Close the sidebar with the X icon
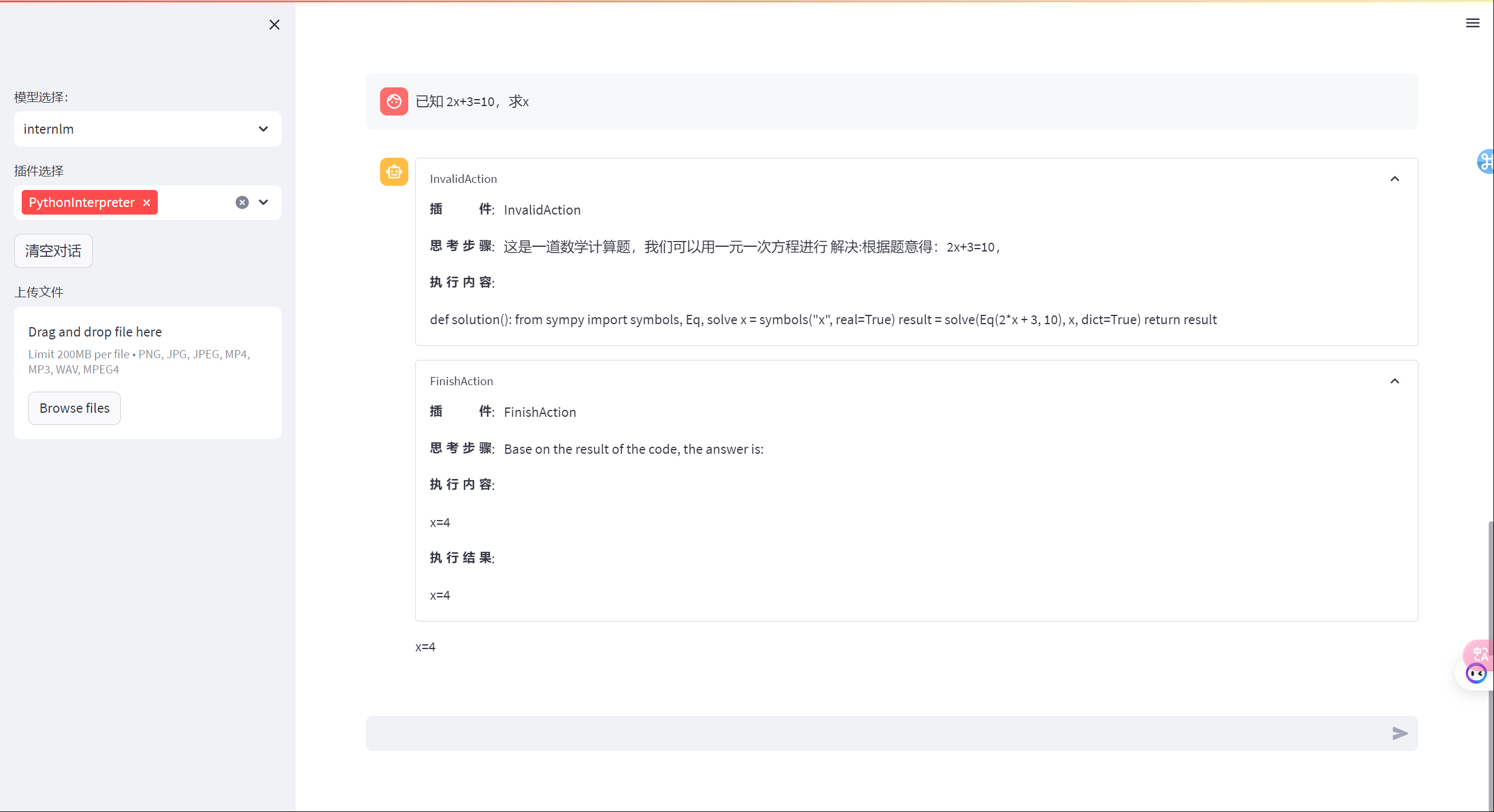The width and height of the screenshot is (1494, 812). [x=274, y=25]
